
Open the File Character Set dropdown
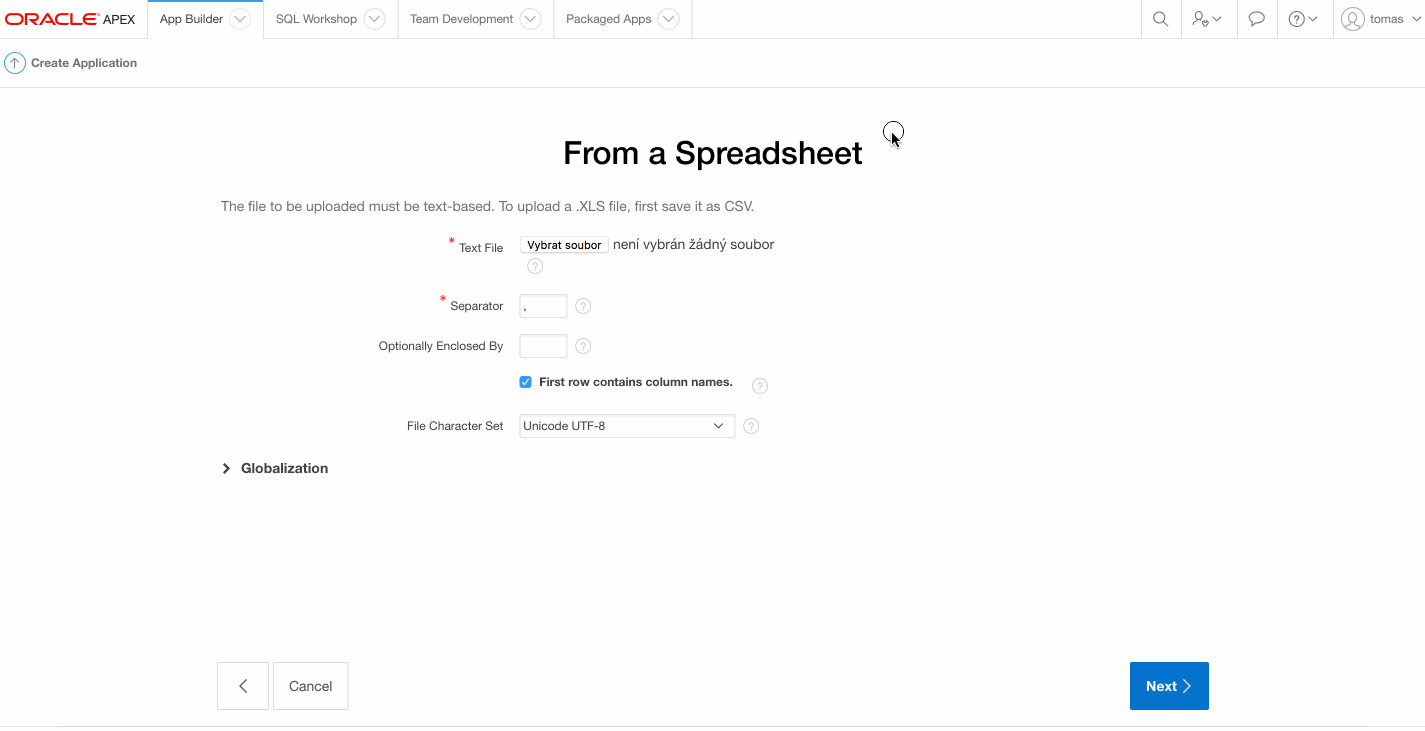click(627, 426)
